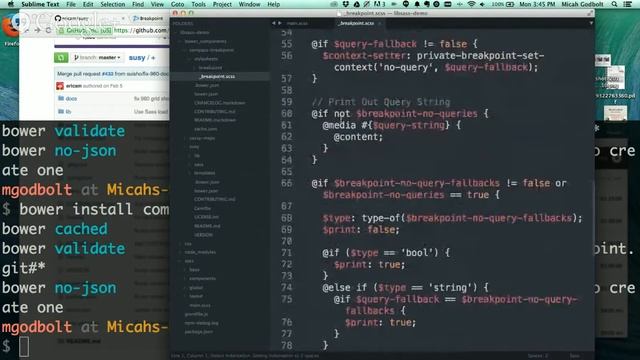Open the Goto menu
Viewport: 640px width, 360px height.
177,4
